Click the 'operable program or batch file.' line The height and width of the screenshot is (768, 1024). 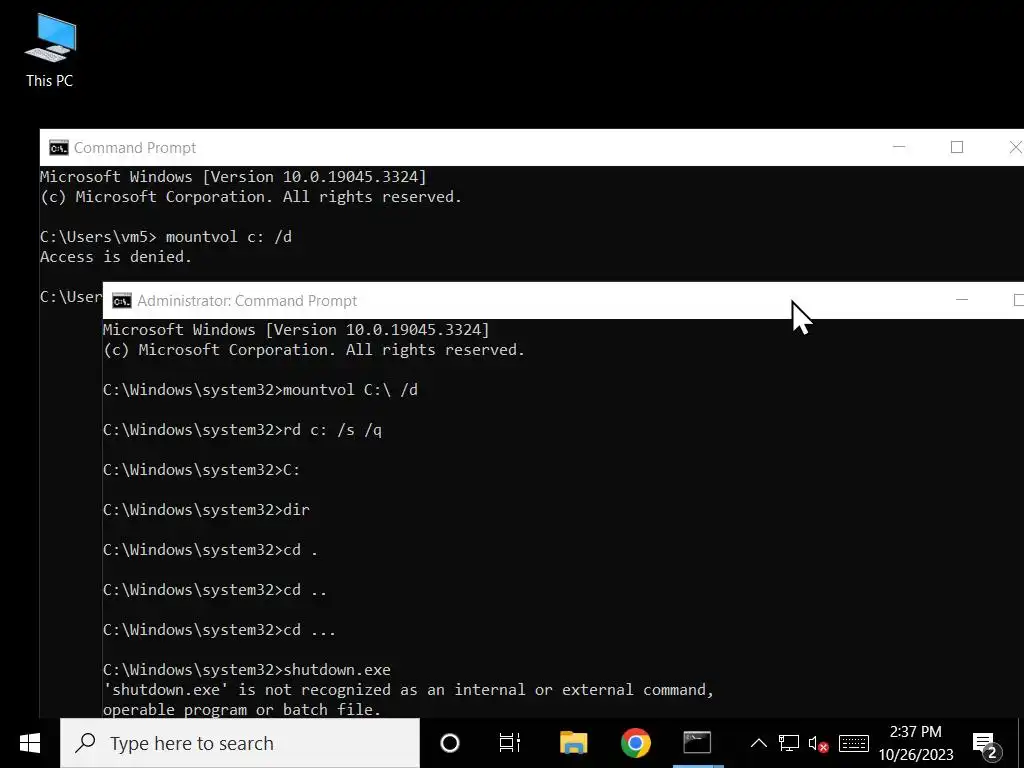(242, 710)
